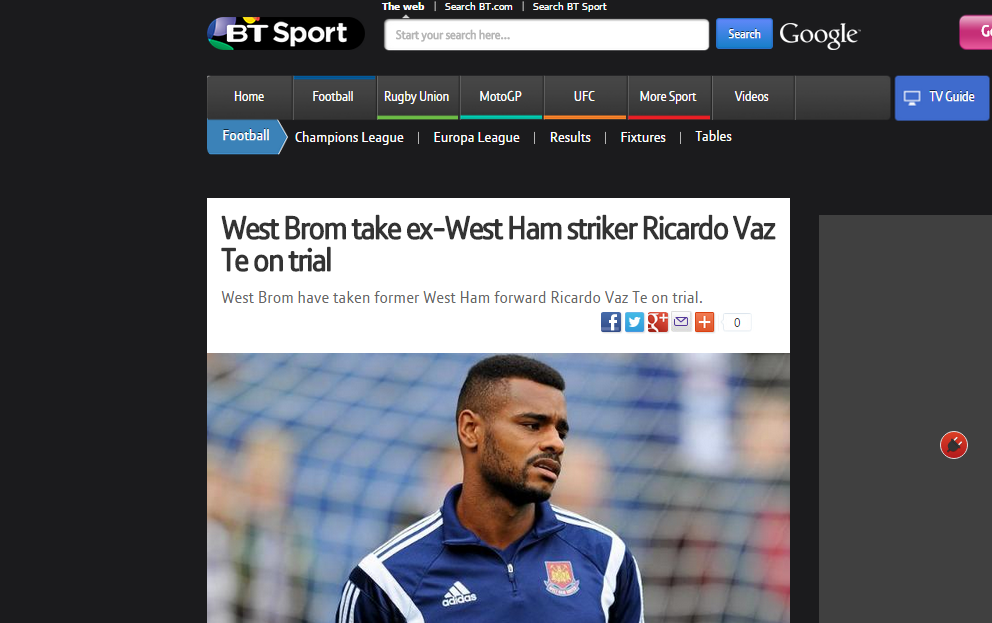Click the share count box
This screenshot has height=623, width=992.
(x=737, y=323)
